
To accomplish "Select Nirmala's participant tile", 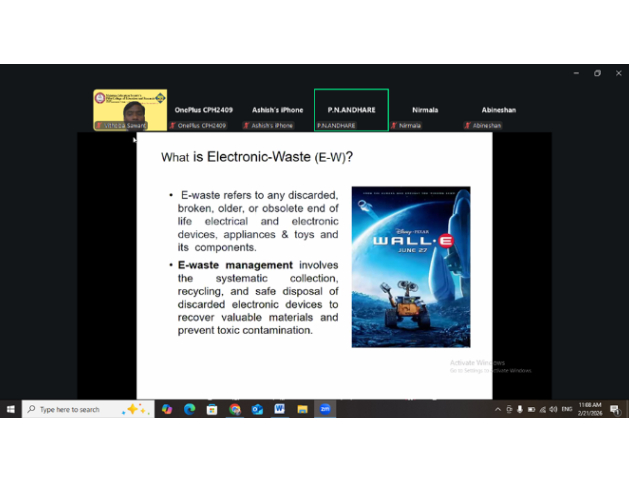I will point(425,110).
